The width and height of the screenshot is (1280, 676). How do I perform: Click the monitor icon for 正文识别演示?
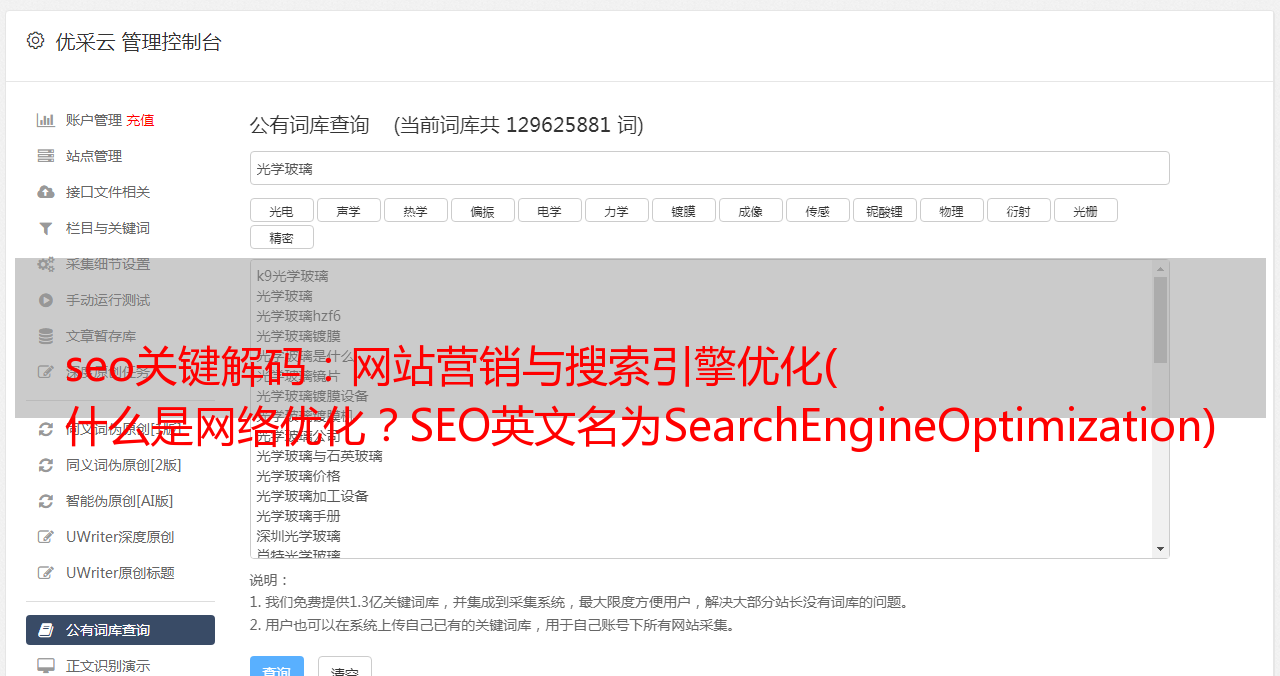click(x=46, y=665)
